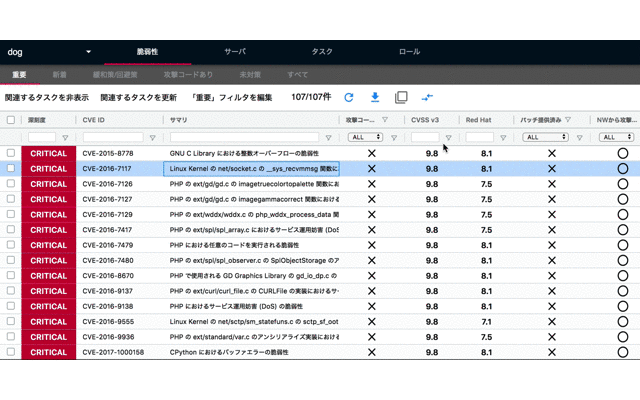This screenshot has width=640, height=400.
Task: Click patch X mark for CVE-2016-9137 row
Action: 552,291
